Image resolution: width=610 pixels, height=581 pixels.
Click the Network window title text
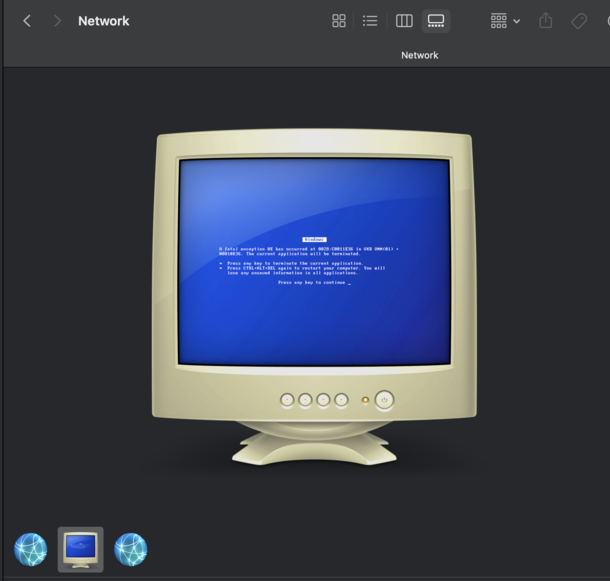[x=103, y=21]
